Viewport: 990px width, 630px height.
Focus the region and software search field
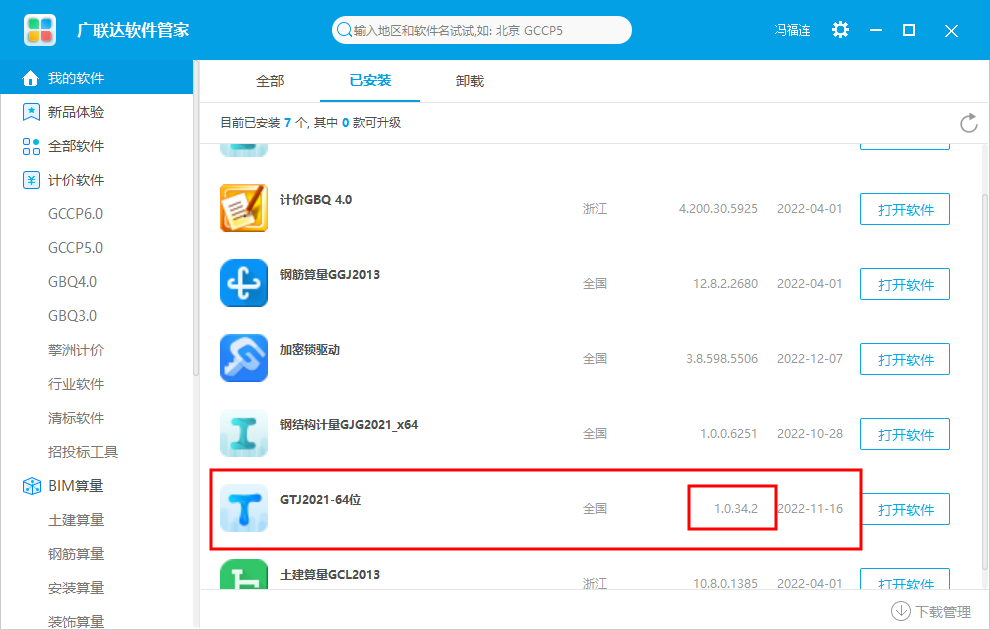point(482,30)
